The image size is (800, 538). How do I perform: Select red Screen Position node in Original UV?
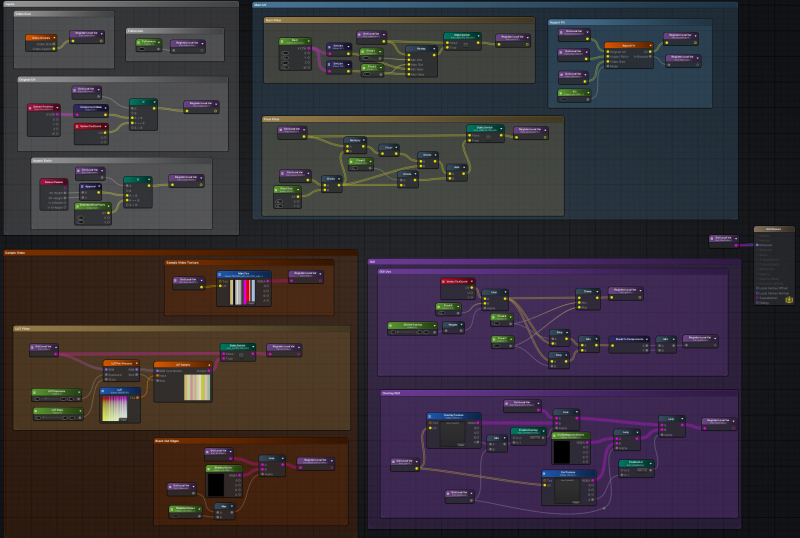click(43, 106)
